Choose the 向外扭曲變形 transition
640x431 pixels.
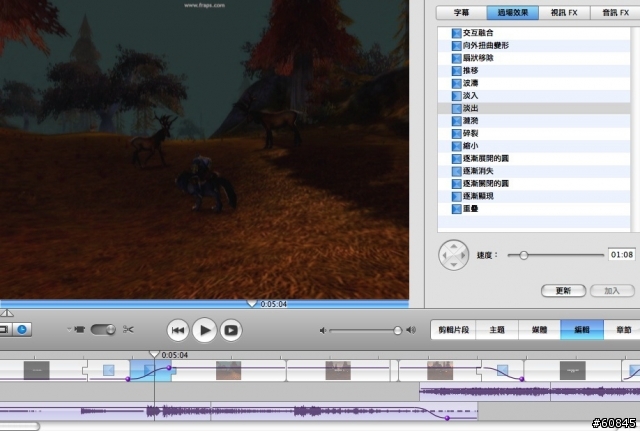[x=534, y=45]
